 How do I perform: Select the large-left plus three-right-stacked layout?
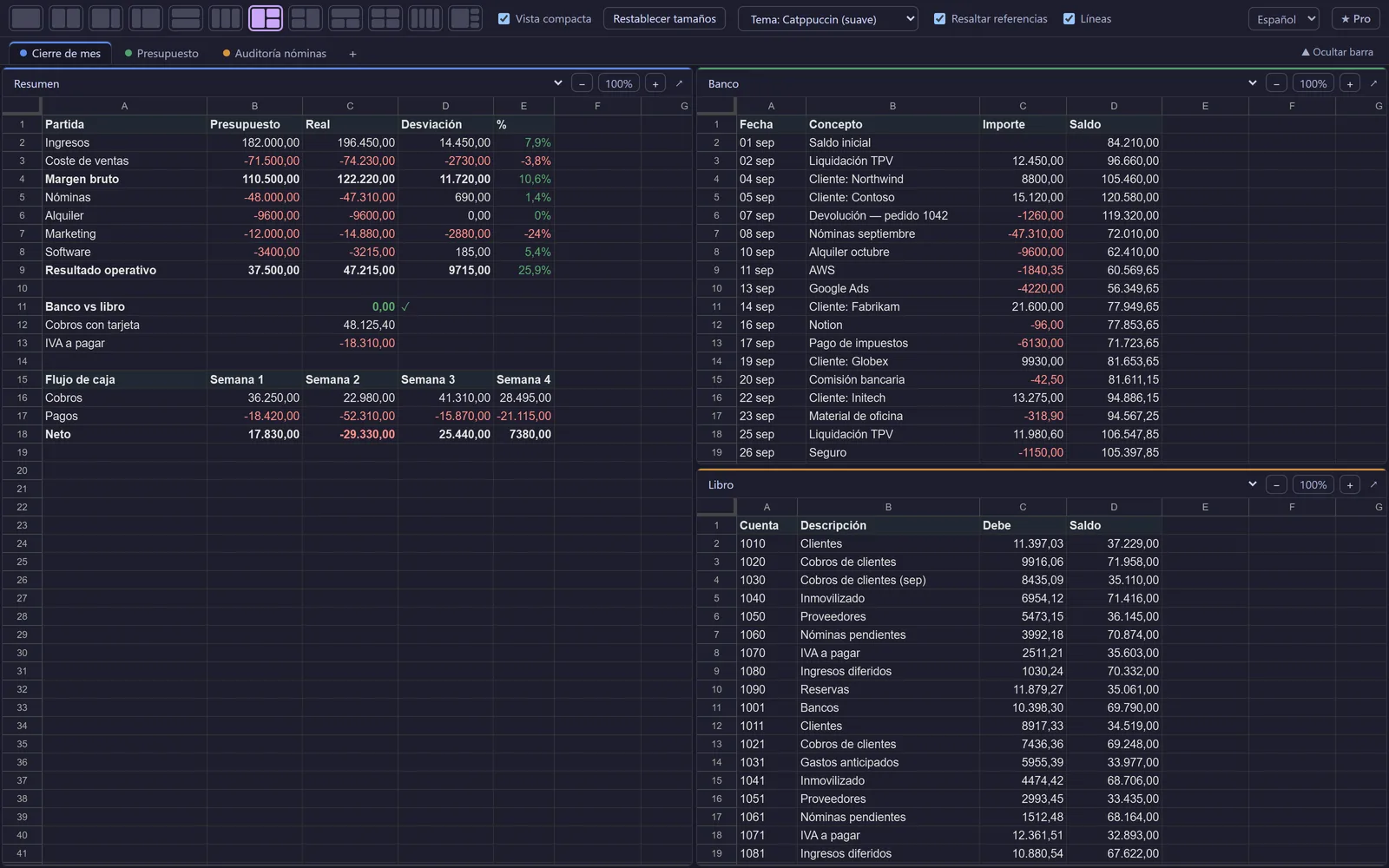(465, 18)
